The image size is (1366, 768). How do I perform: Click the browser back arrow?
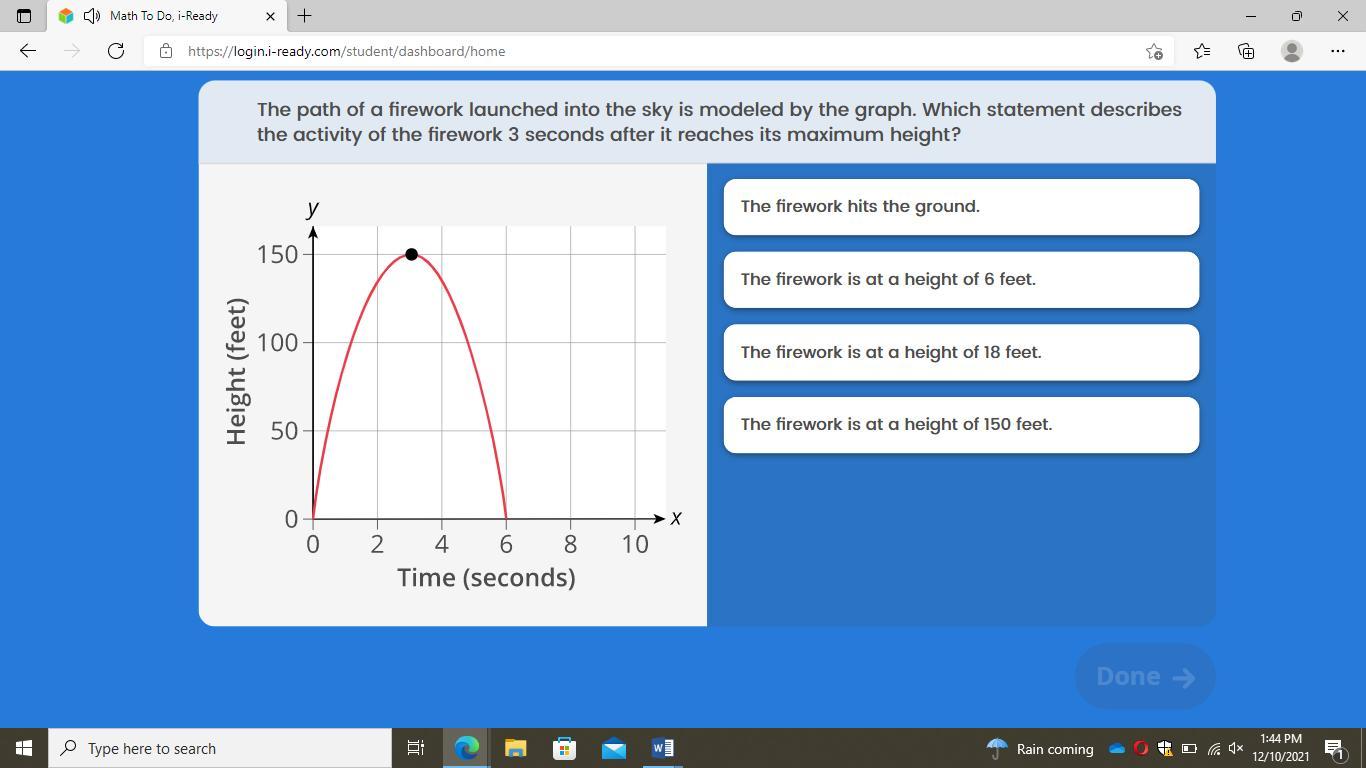click(x=28, y=51)
